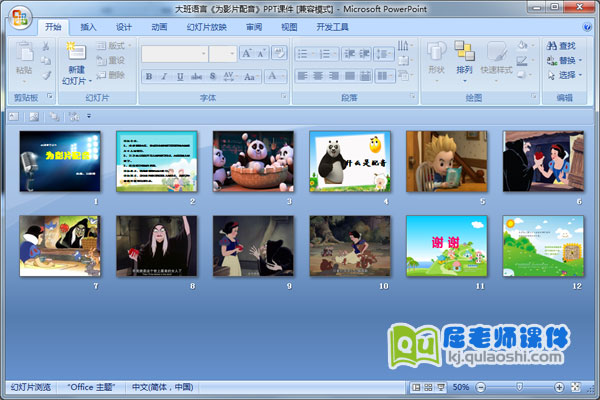Open the 插入 (Insert) tab

(x=88, y=27)
